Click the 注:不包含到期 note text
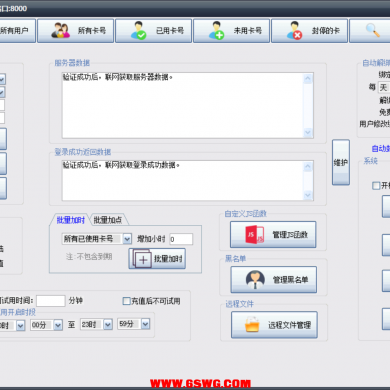 (89, 257)
